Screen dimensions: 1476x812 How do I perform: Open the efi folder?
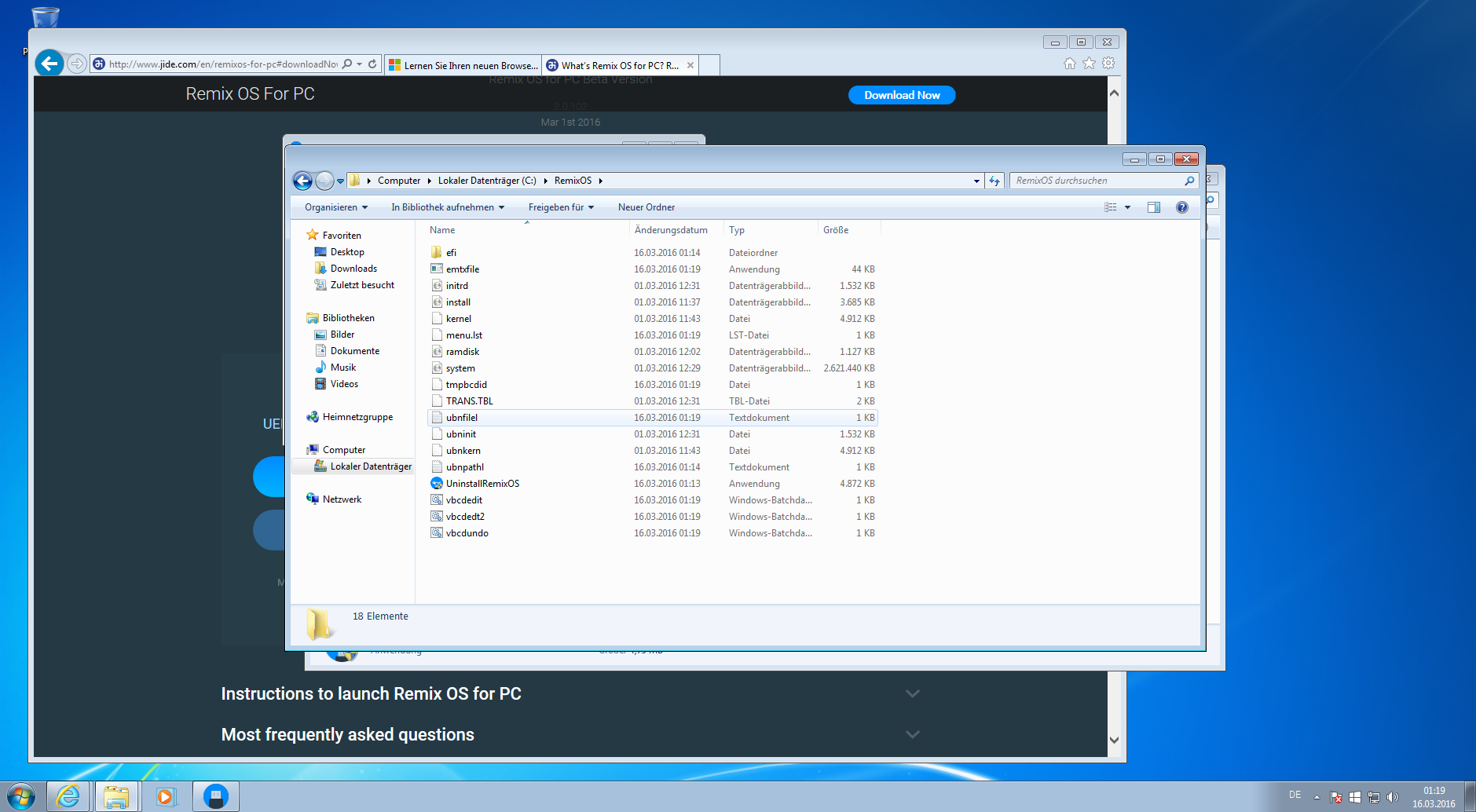tap(450, 253)
